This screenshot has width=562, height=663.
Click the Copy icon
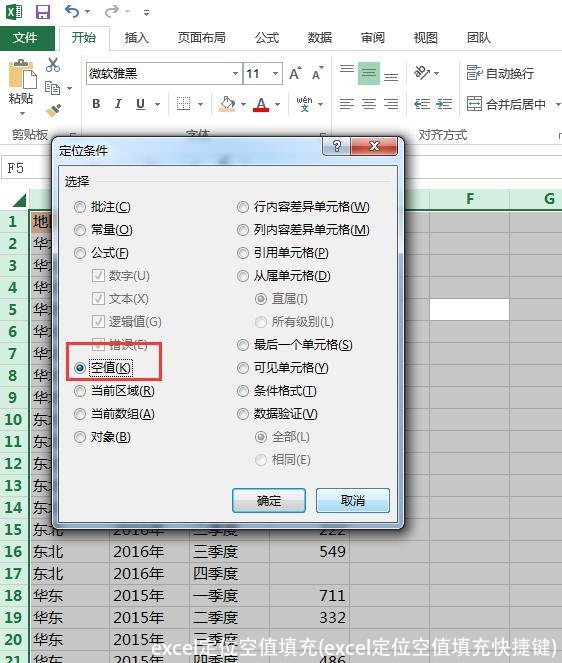pos(52,88)
